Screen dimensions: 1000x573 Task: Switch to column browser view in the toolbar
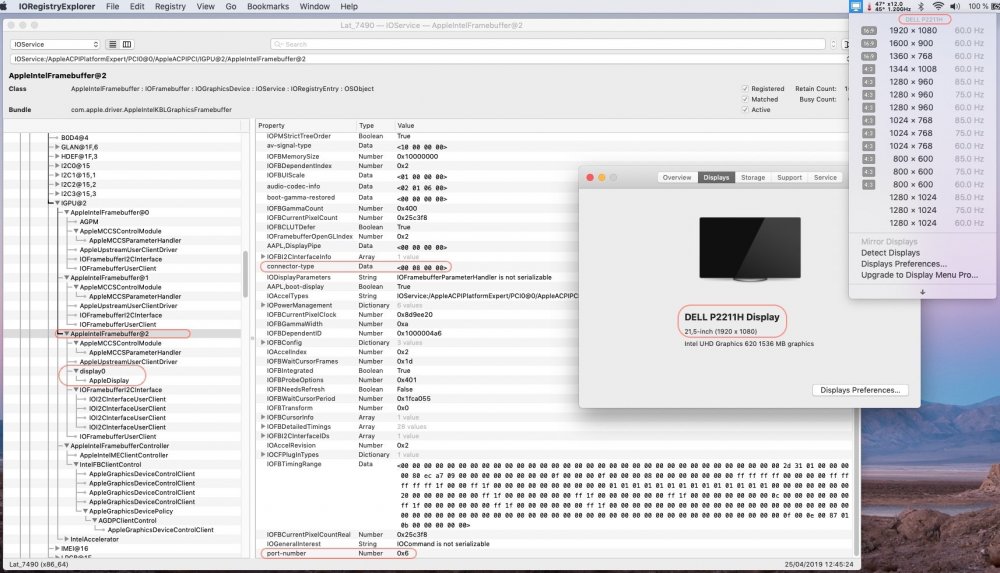click(x=128, y=45)
